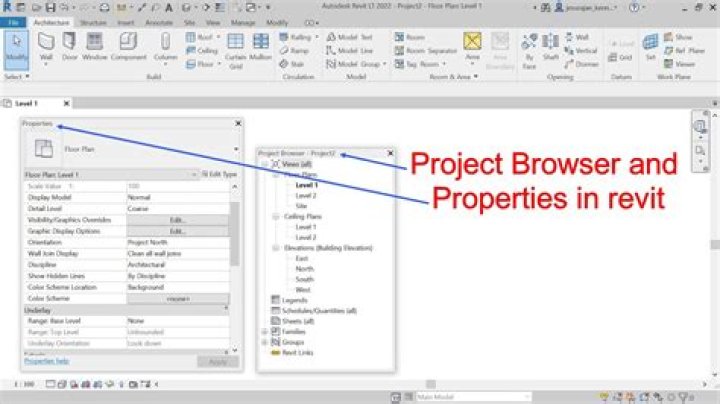
Task: Open the Floor Plan: Level 1 instance dropdown
Action: 193,174
